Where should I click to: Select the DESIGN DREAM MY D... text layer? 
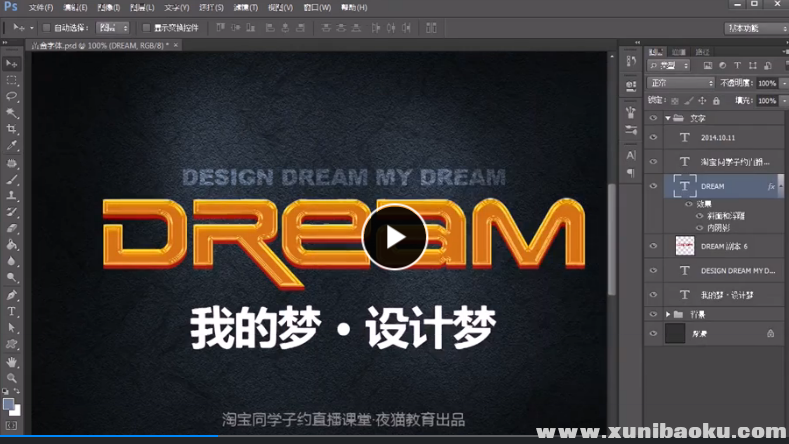pyautogui.click(x=738, y=270)
